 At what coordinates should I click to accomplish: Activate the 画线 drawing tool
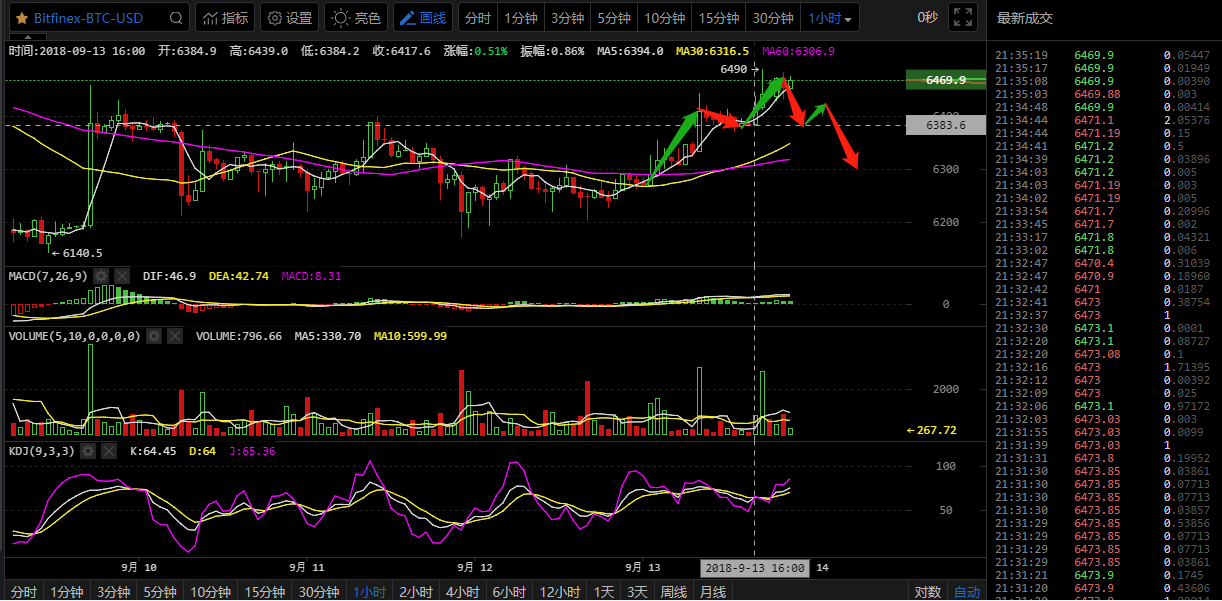click(x=422, y=18)
